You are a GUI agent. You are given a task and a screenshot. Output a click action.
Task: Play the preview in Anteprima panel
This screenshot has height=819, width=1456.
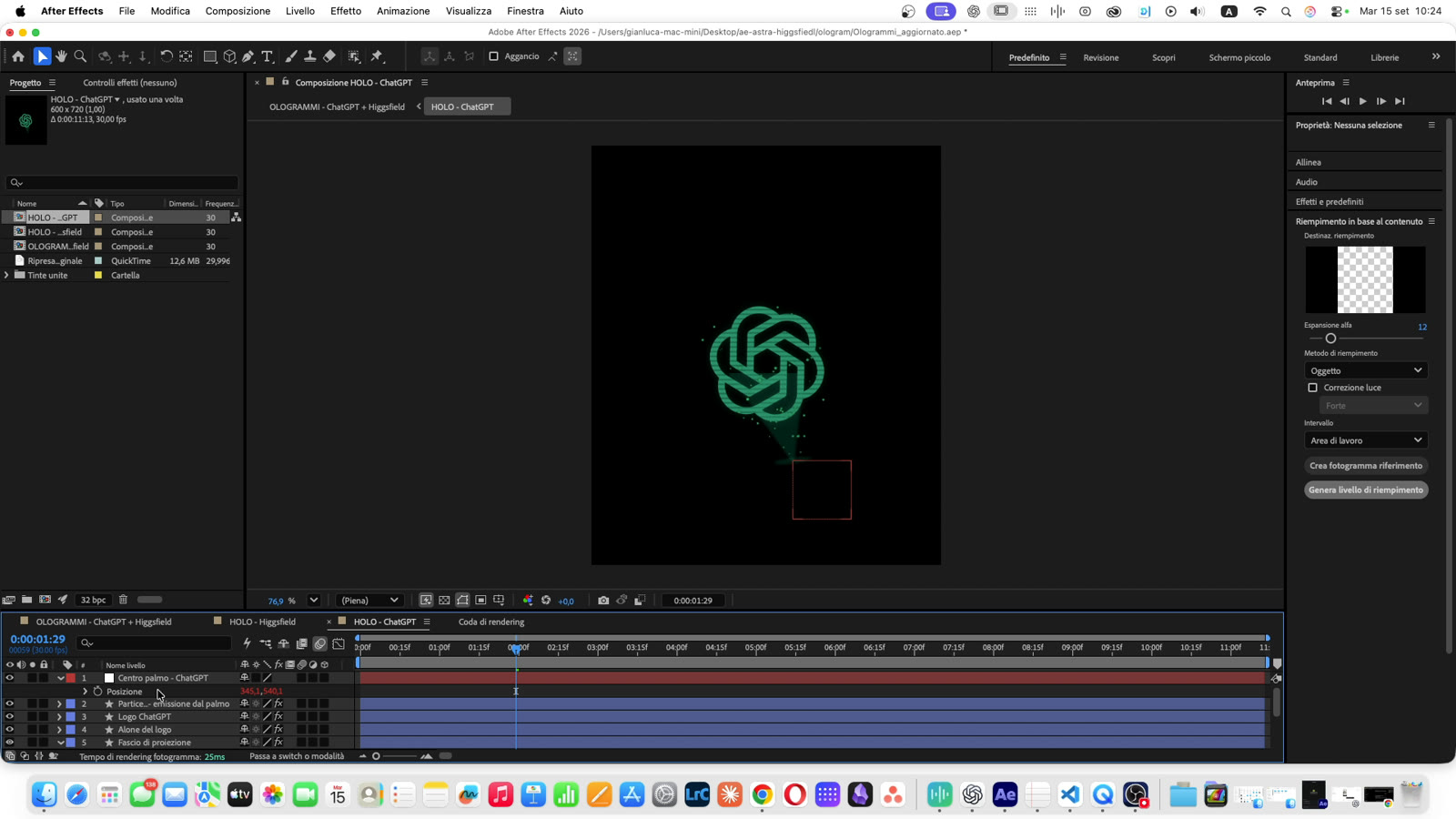pyautogui.click(x=1362, y=101)
